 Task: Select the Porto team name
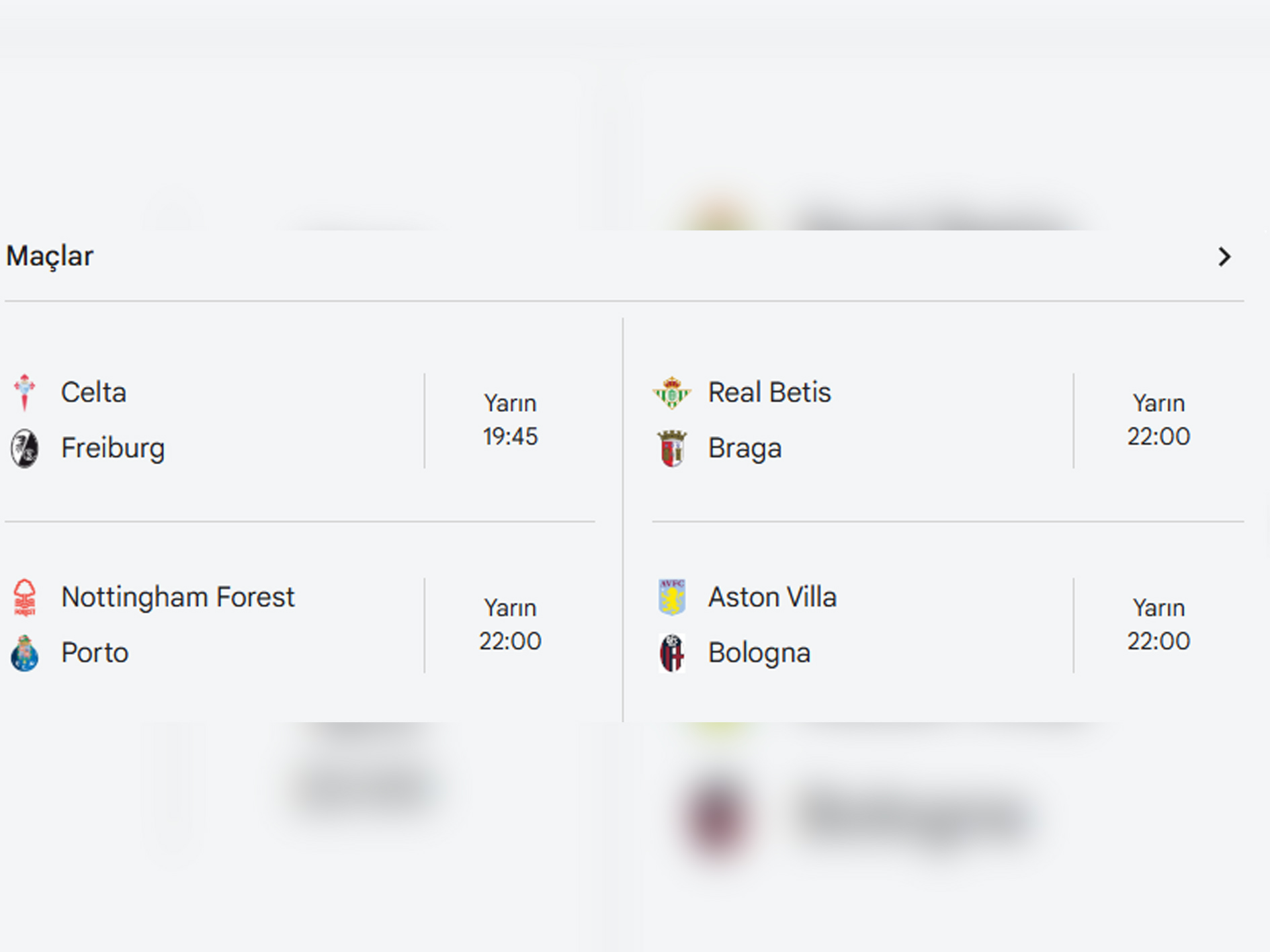point(95,653)
